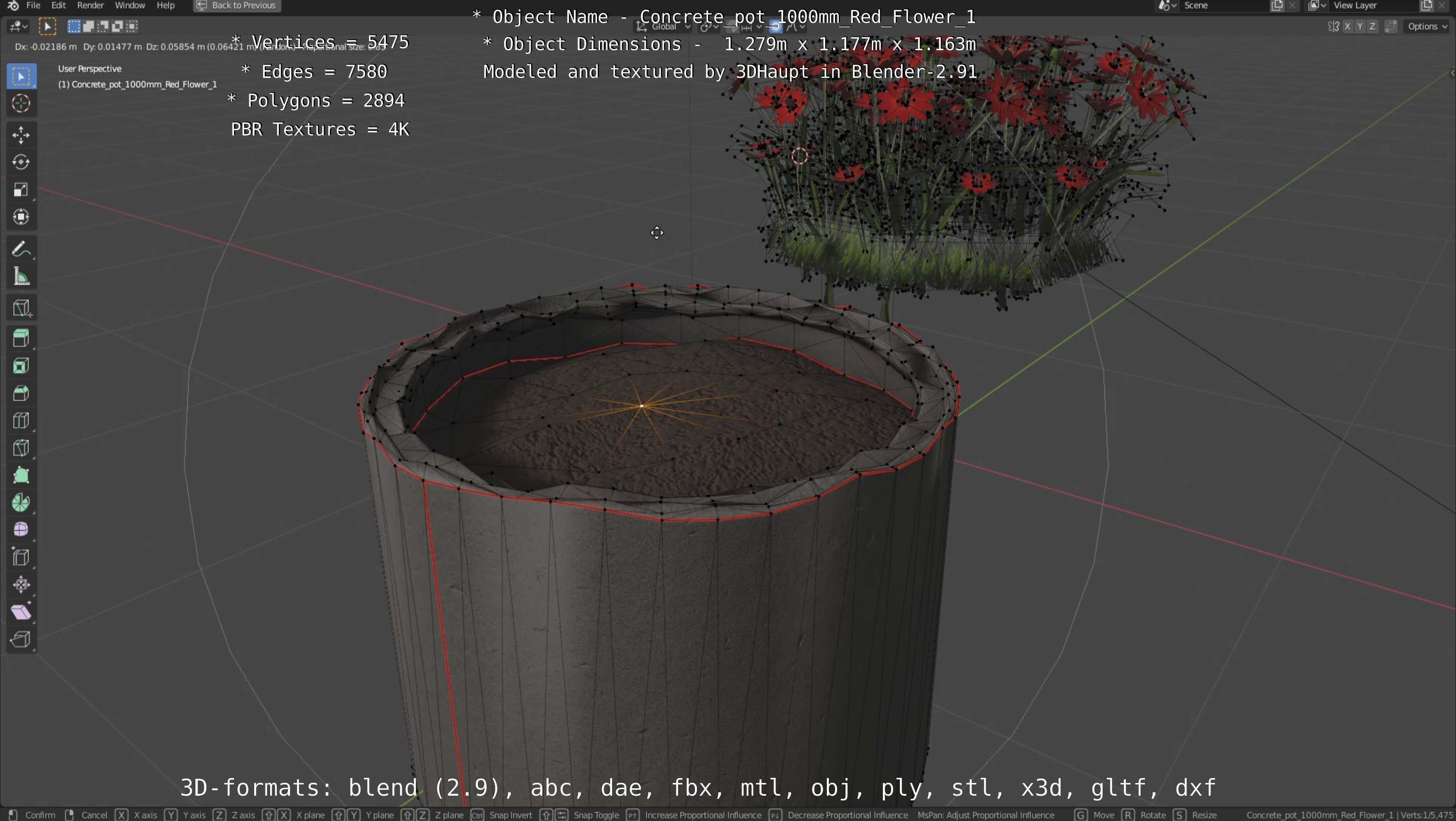Image resolution: width=1456 pixels, height=821 pixels.
Task: Toggle X axis mesh mirror
Action: pos(1347,26)
